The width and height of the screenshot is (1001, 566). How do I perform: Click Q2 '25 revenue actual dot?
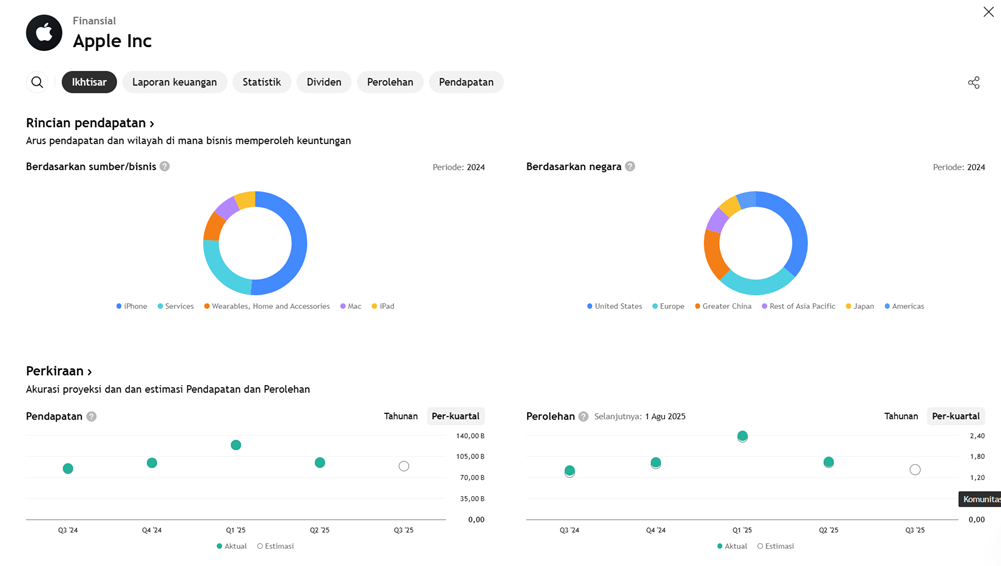pos(320,463)
